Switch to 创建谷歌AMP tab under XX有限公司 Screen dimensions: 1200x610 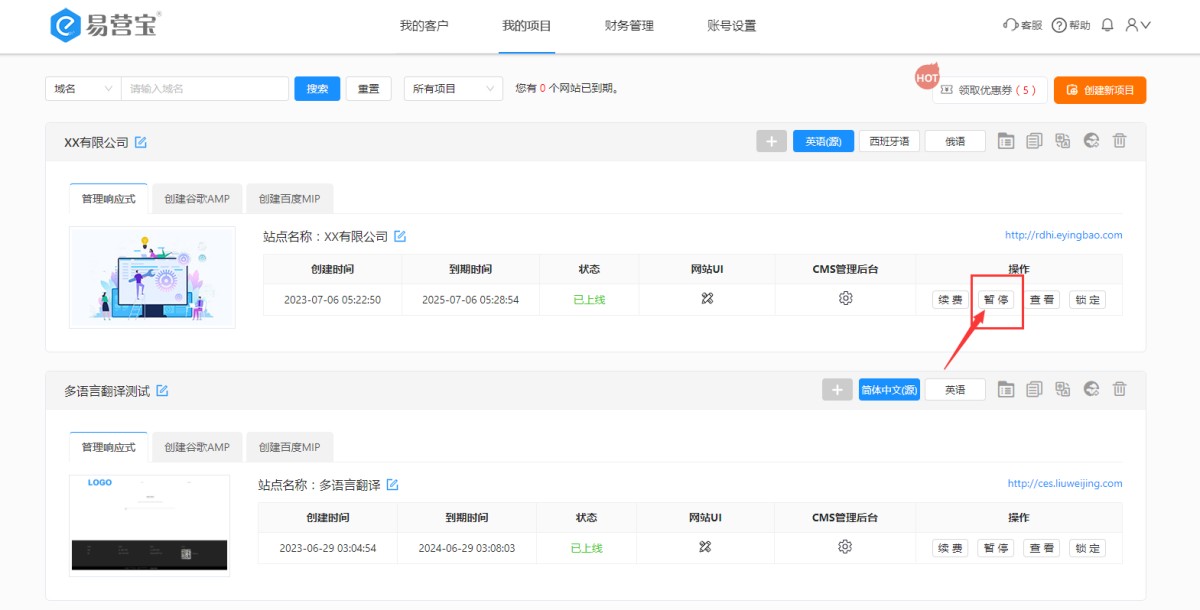197,199
